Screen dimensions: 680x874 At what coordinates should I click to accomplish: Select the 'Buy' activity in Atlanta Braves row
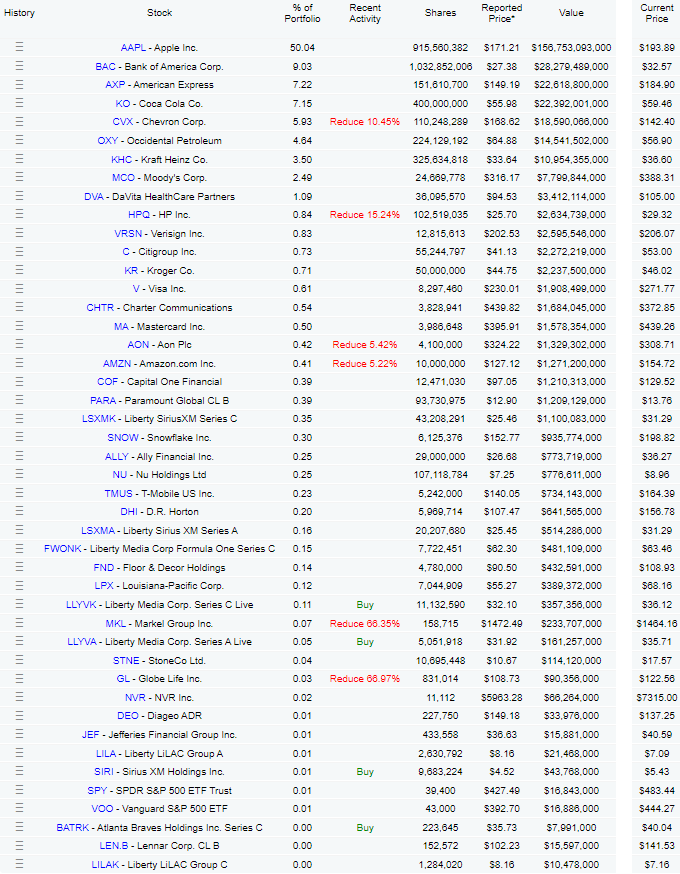click(x=365, y=828)
